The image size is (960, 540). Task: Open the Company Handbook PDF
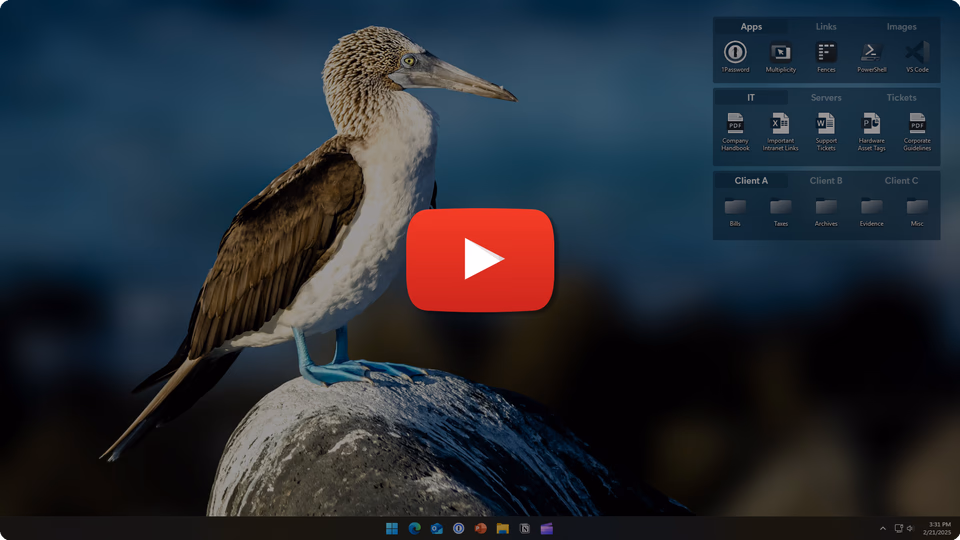[735, 132]
